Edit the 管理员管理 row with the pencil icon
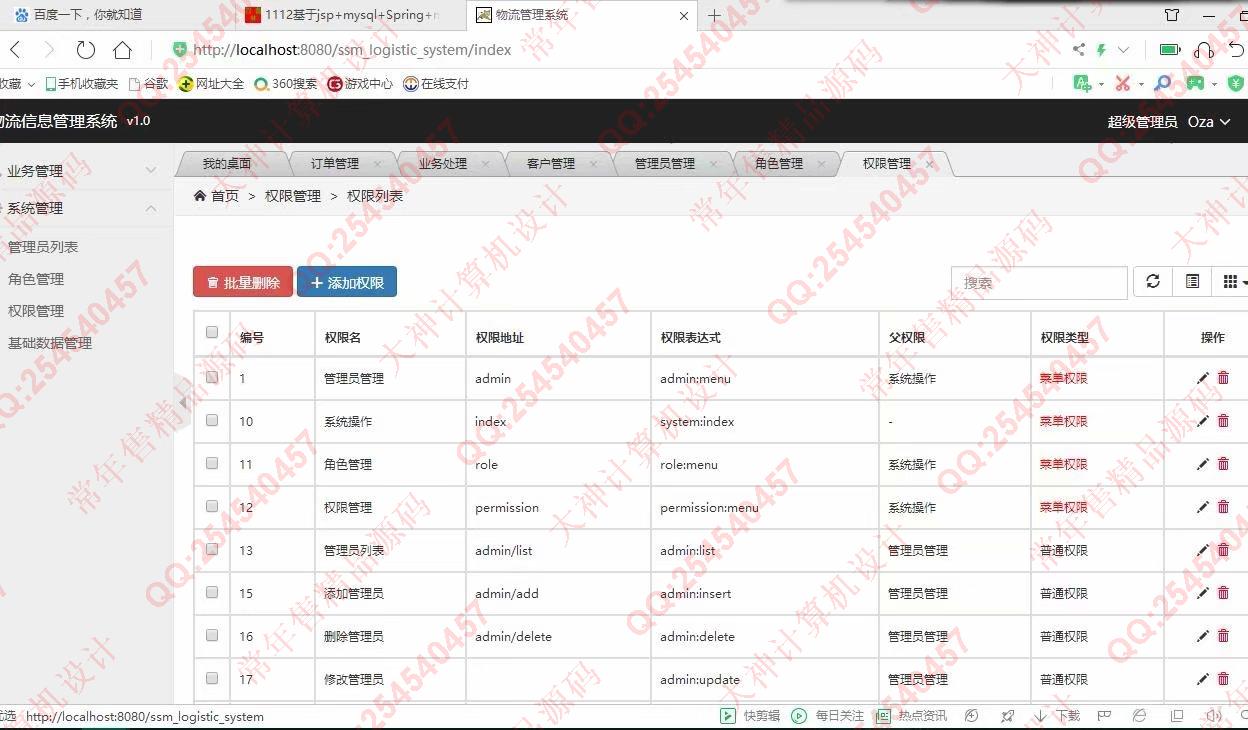 1203,378
